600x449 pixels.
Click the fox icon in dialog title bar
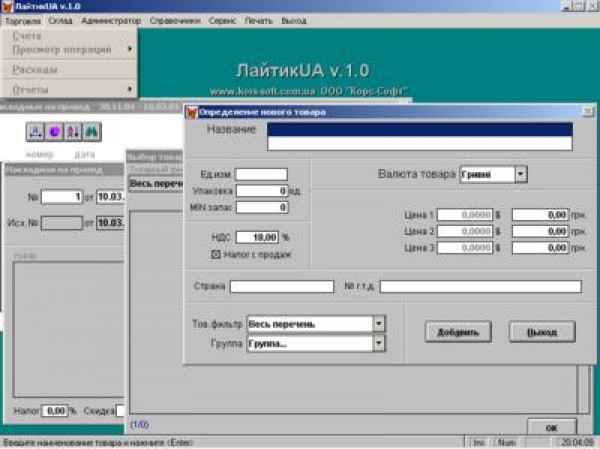193,112
